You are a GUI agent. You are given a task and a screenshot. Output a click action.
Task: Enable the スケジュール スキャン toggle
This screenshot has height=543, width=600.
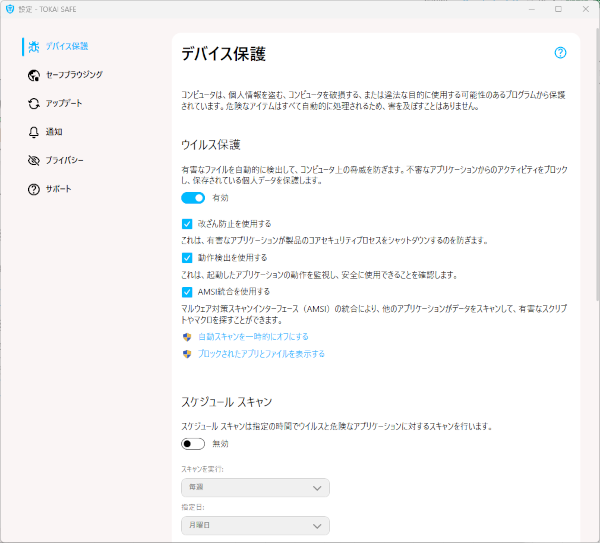tap(193, 443)
